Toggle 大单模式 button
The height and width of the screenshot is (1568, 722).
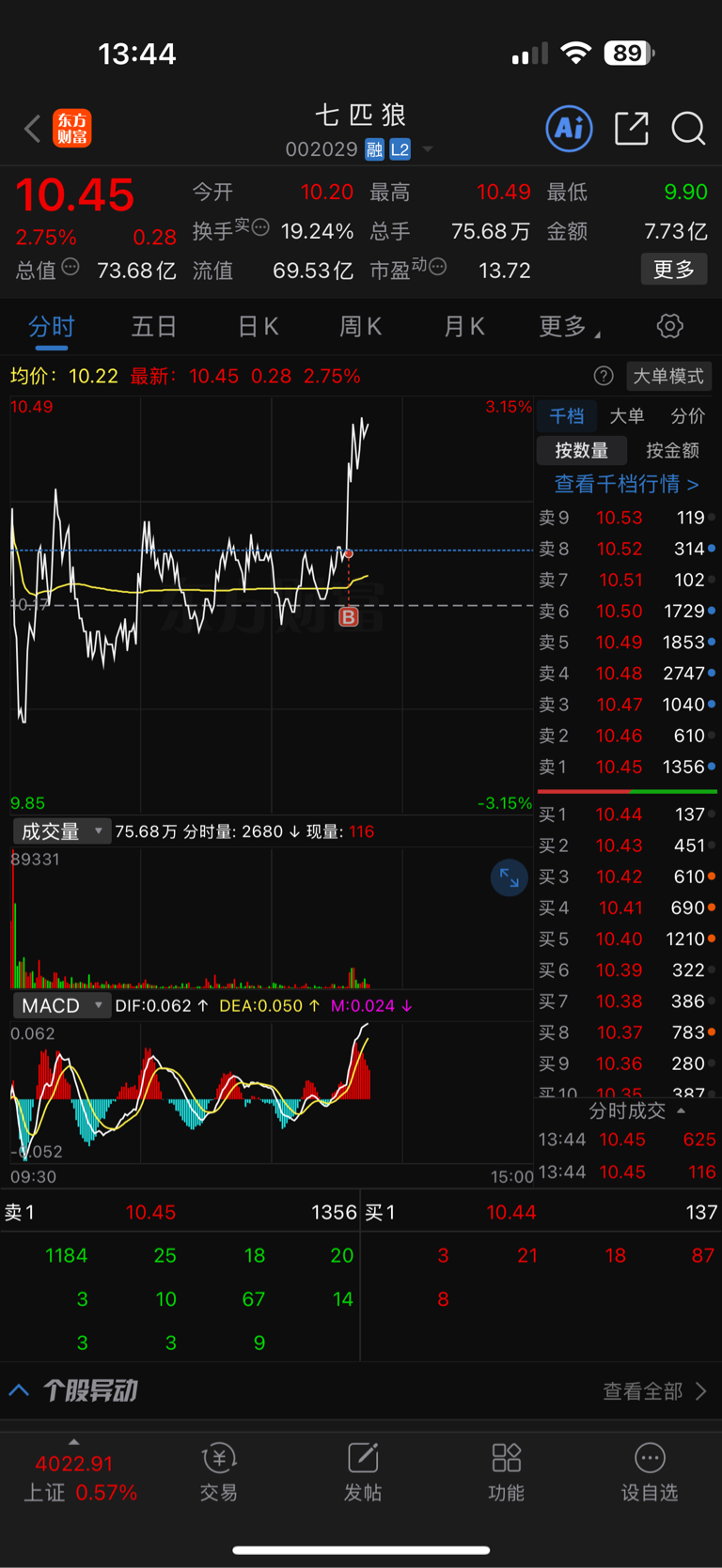tap(668, 376)
